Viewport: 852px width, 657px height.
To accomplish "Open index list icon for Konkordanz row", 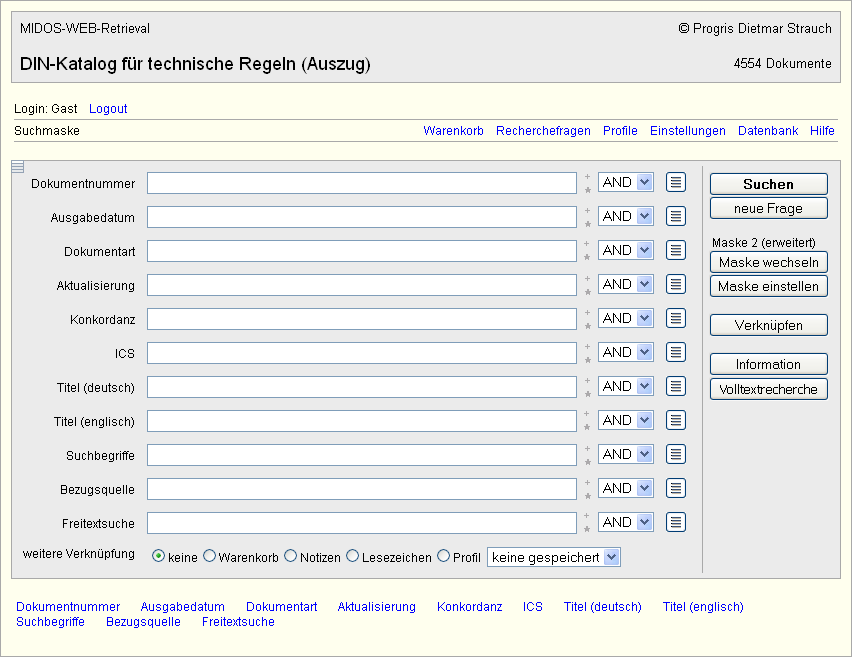I will click(x=676, y=318).
